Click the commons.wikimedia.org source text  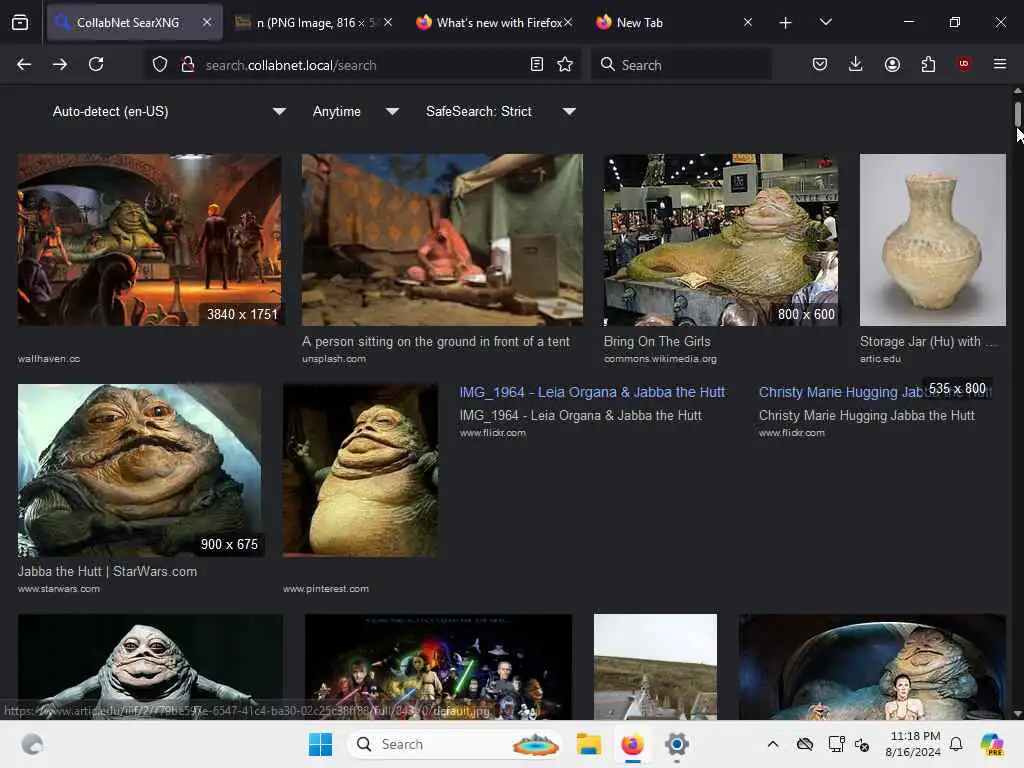point(660,359)
